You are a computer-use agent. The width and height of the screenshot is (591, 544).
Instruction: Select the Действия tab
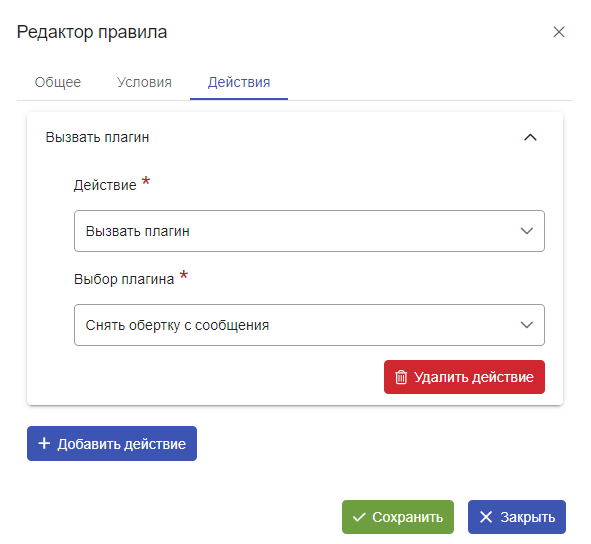239,82
